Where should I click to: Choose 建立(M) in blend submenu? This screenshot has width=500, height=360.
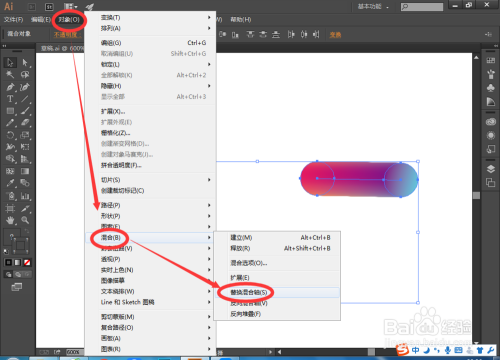coord(277,238)
